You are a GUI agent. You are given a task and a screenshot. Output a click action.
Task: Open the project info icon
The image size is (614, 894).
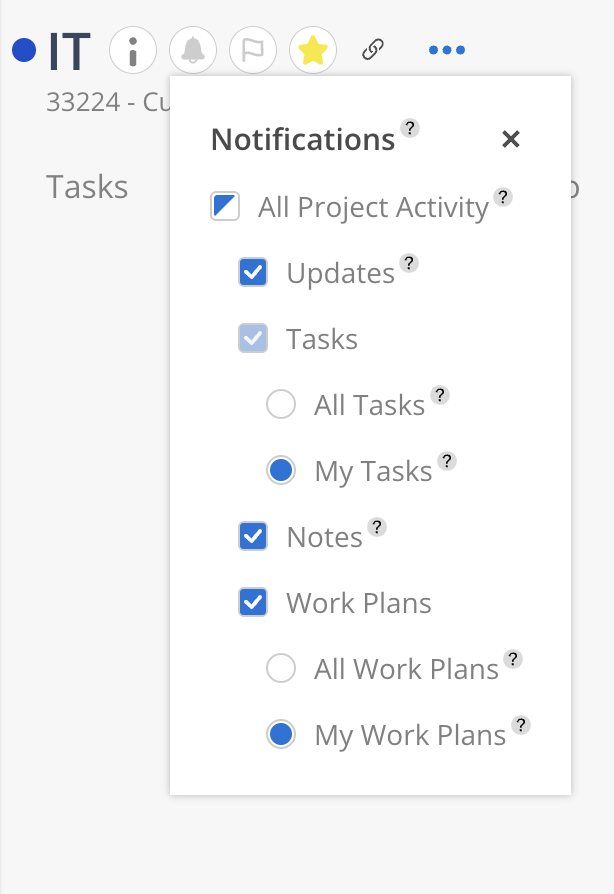[x=133, y=50]
